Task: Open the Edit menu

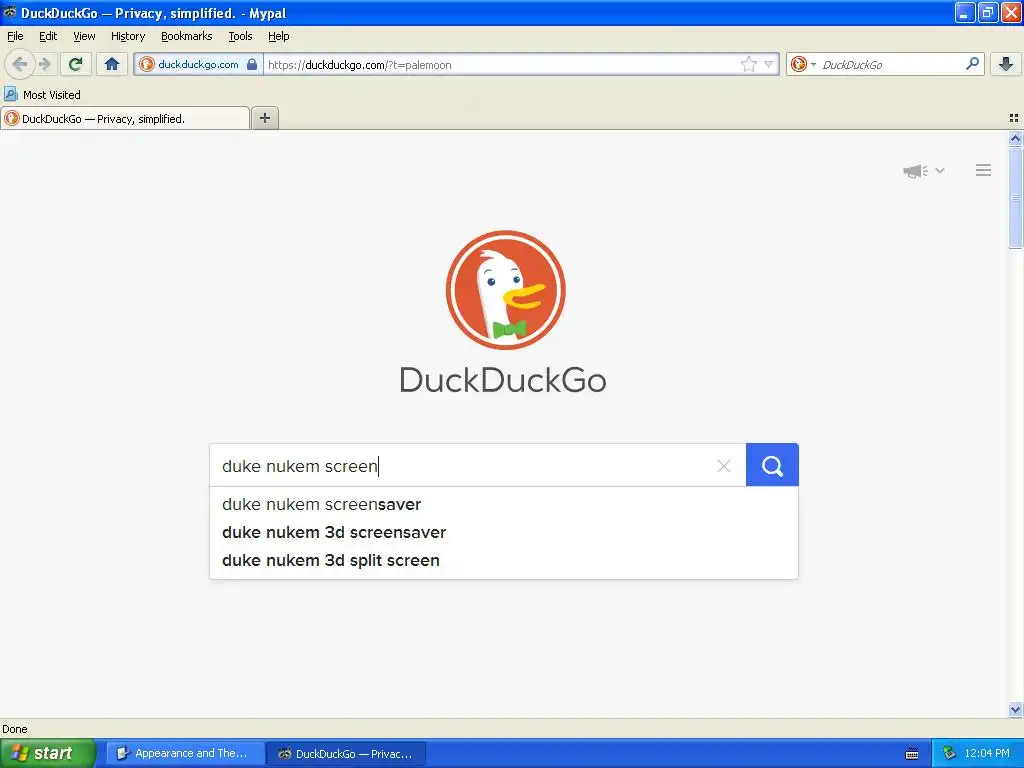Action: (48, 37)
